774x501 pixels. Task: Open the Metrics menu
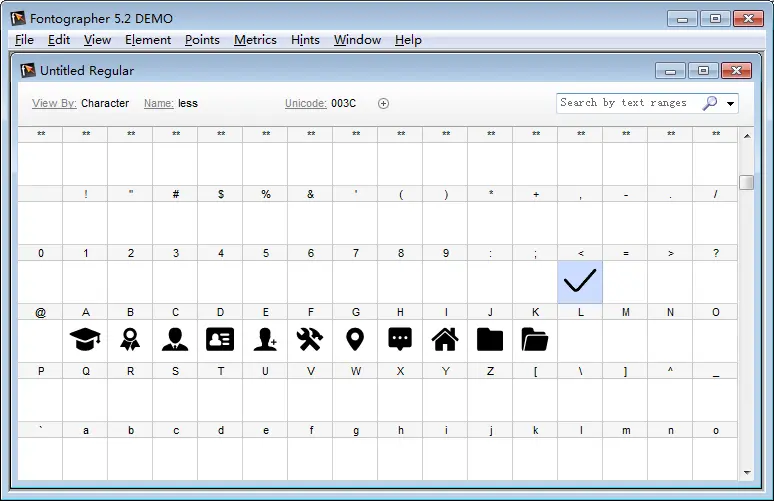[x=255, y=40]
